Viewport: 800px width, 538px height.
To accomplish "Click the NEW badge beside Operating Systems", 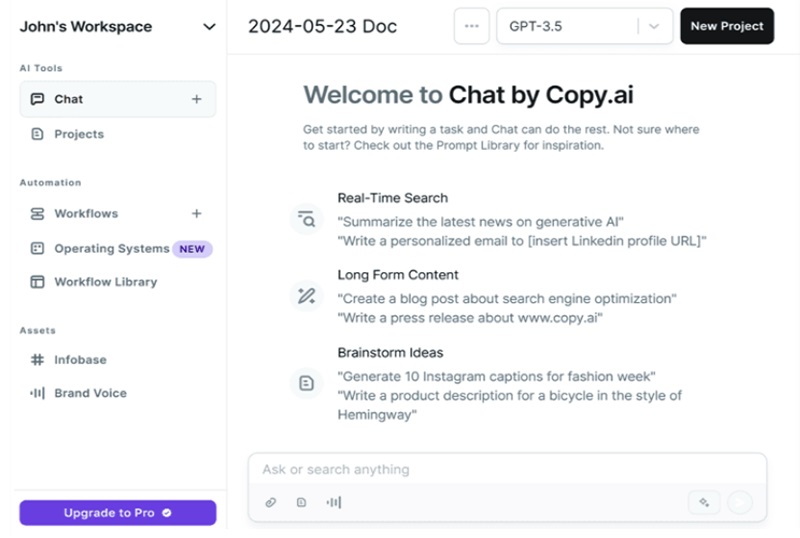I will coord(192,249).
